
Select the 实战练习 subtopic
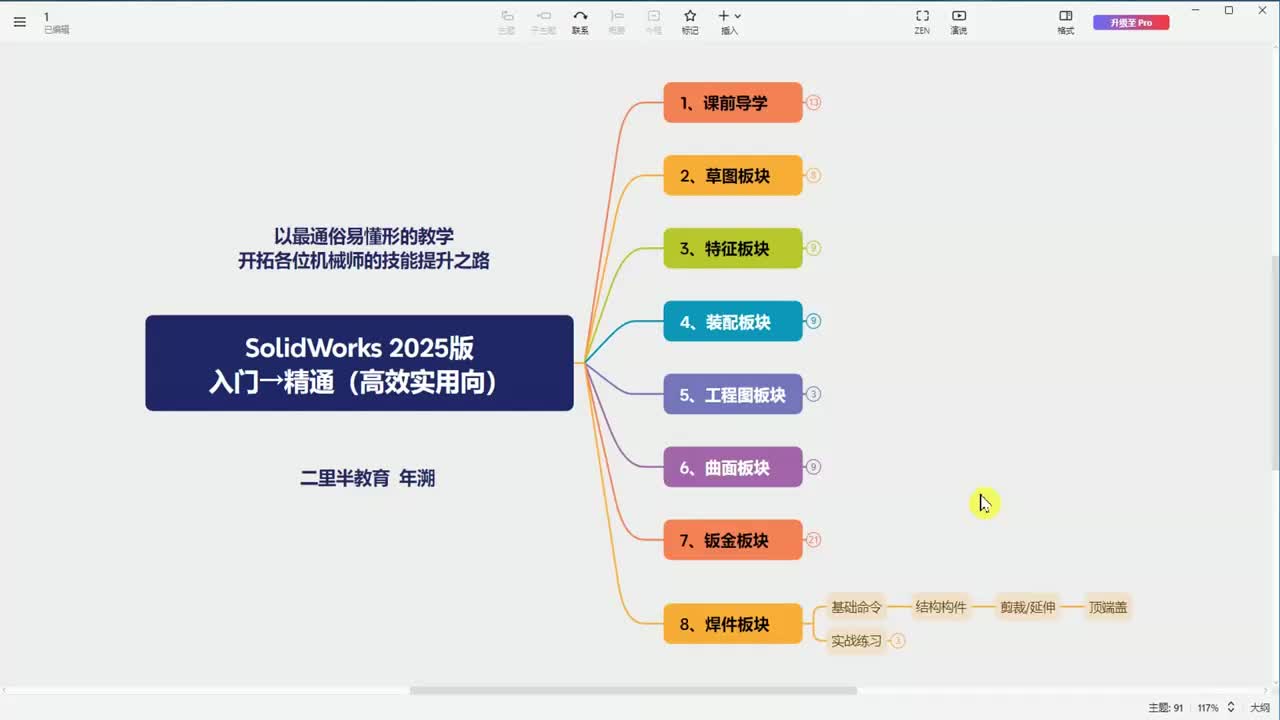click(x=857, y=641)
